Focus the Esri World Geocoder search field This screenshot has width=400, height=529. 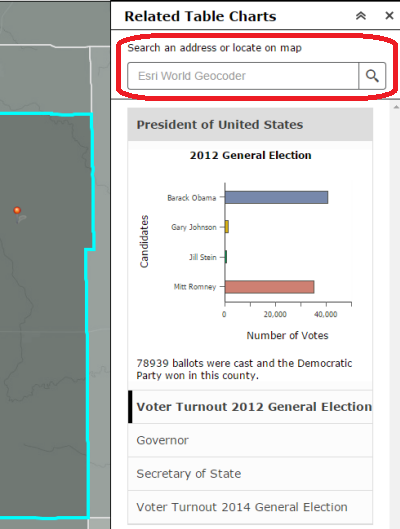(x=243, y=76)
